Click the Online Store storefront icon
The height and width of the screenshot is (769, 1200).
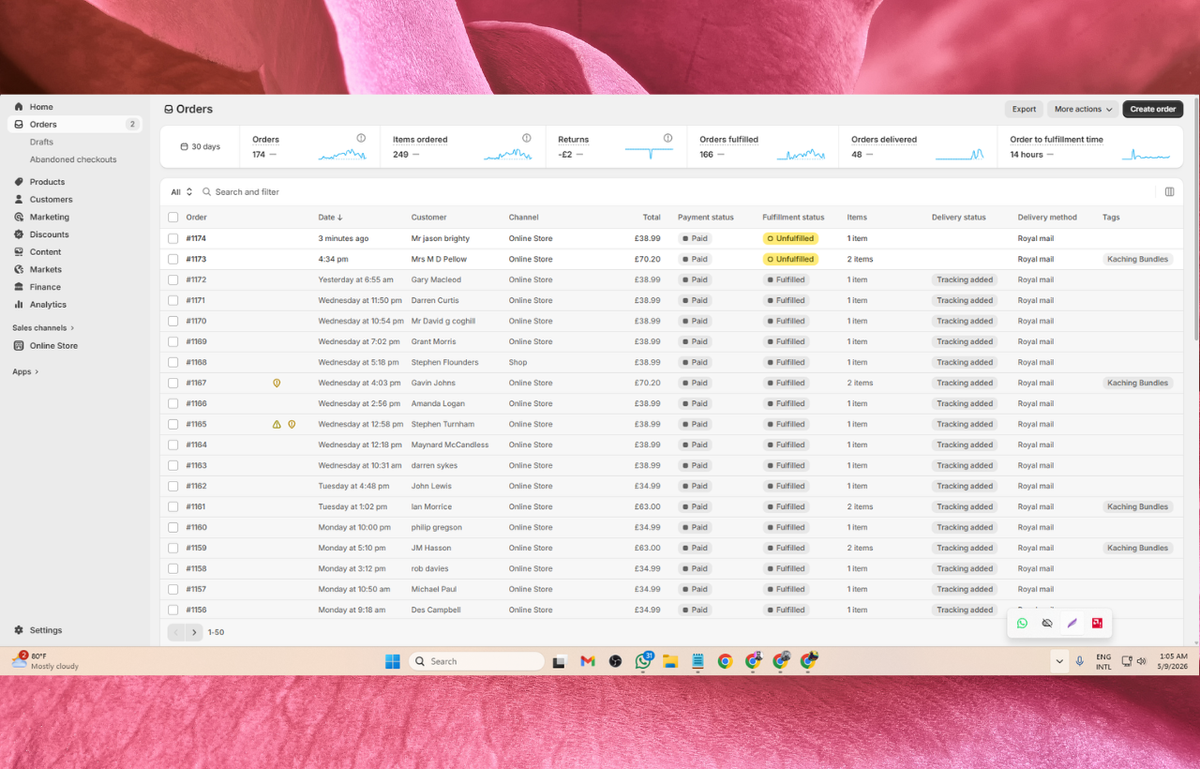[x=19, y=346]
